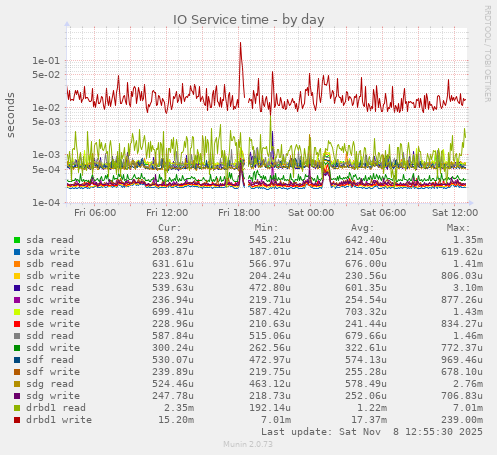Click the sdc read indigo legend swatch

(17, 288)
